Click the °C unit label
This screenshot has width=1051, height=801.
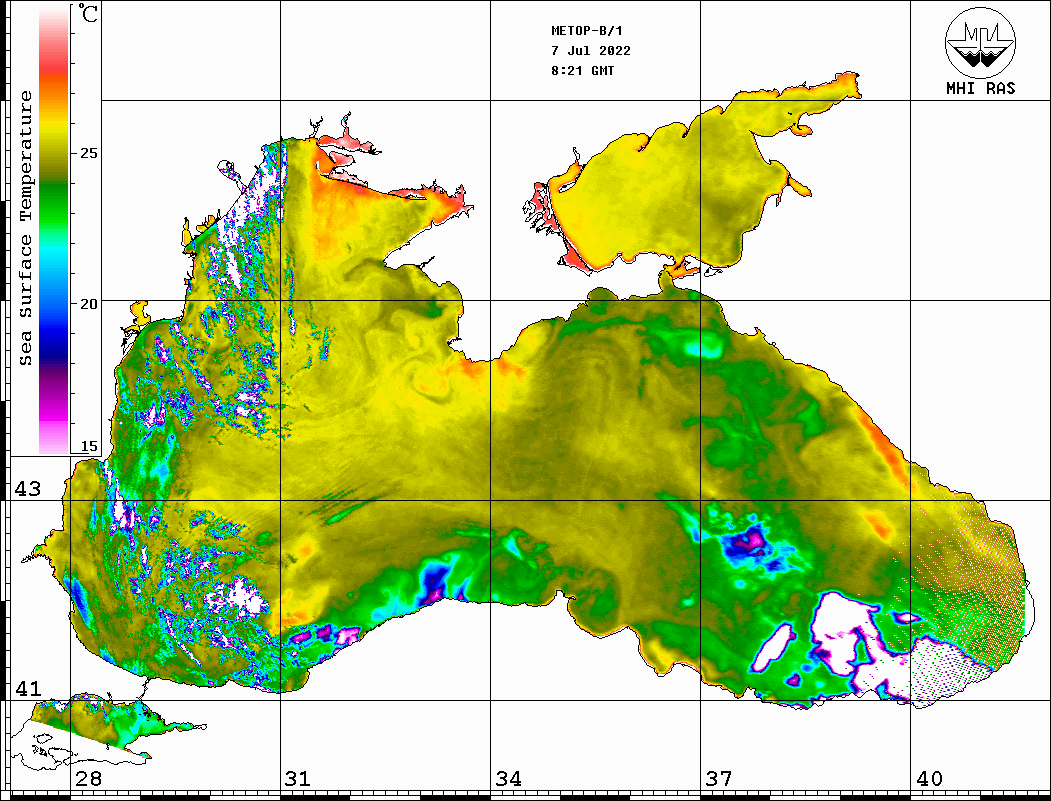pyautogui.click(x=88, y=13)
